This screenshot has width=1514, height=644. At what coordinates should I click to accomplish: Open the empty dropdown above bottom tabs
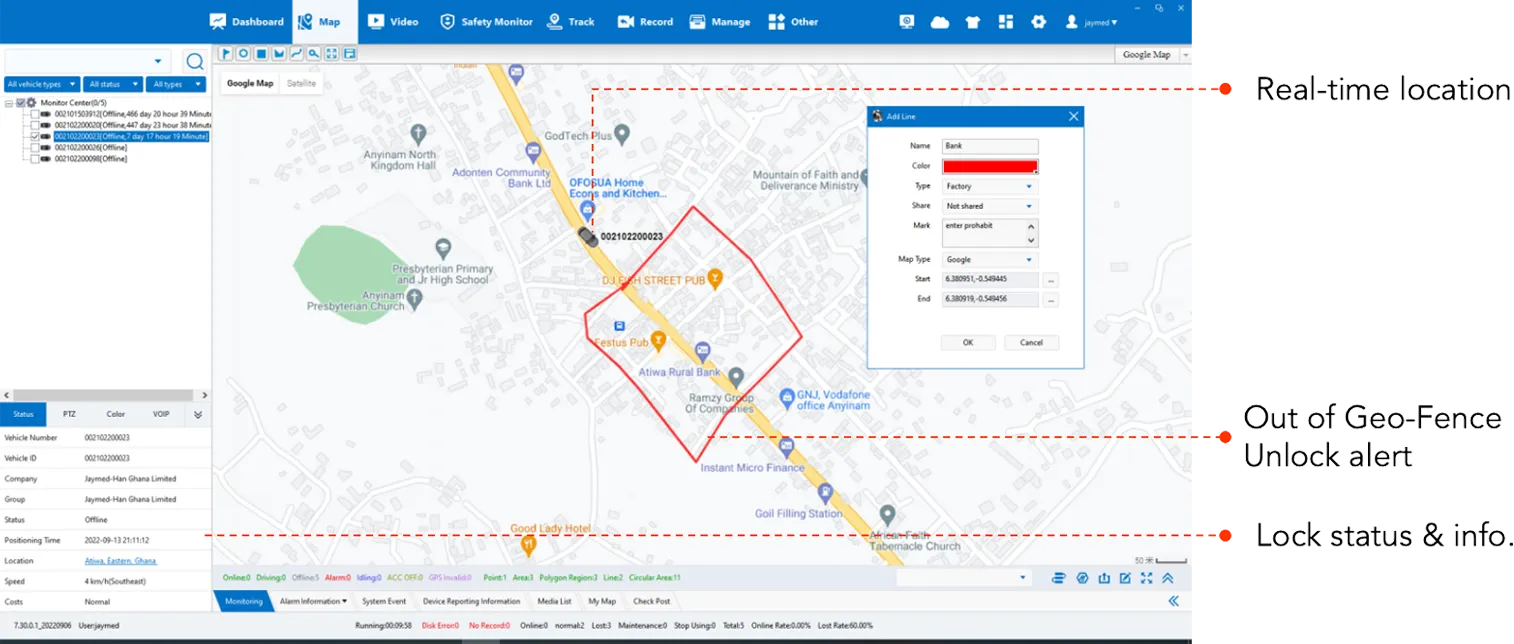point(963,578)
